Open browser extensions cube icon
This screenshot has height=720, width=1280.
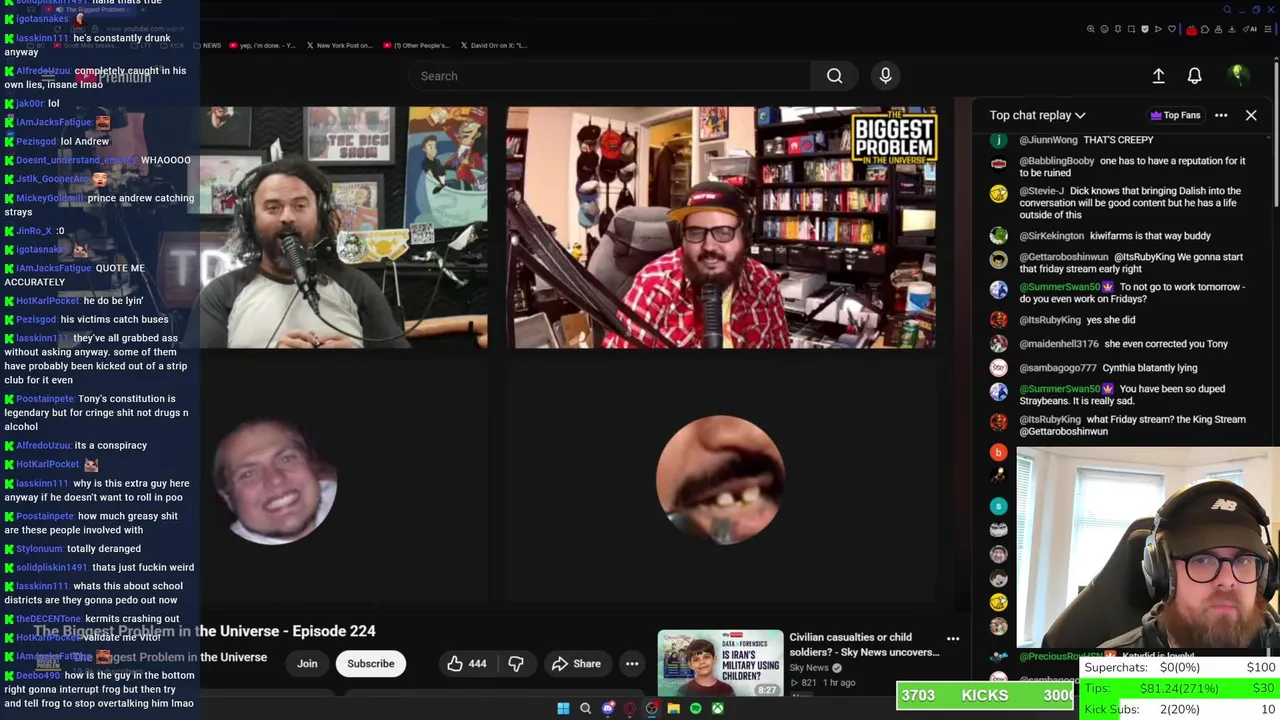(1205, 29)
